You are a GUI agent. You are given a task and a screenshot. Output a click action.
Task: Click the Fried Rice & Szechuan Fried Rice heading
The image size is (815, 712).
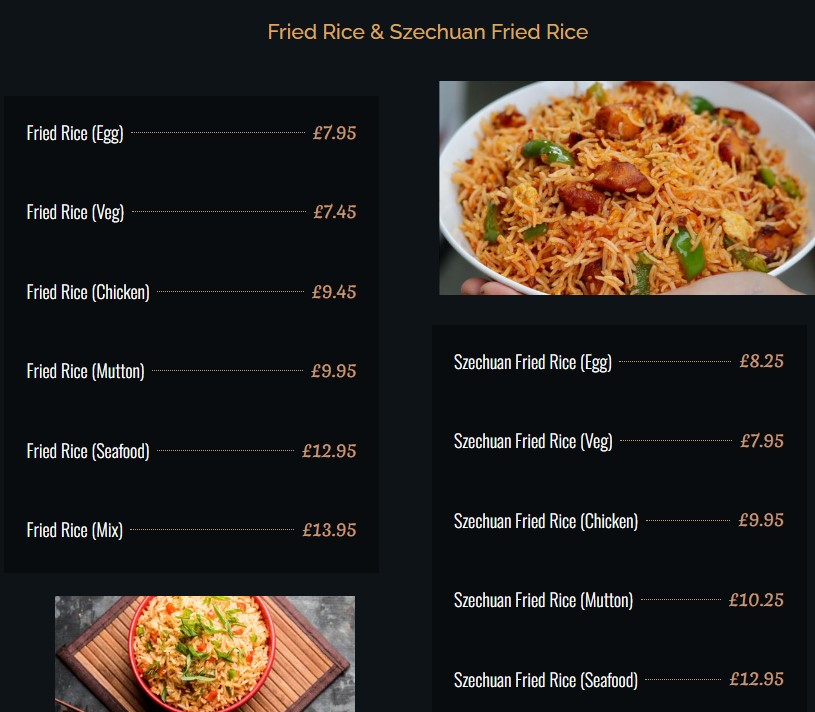428,32
